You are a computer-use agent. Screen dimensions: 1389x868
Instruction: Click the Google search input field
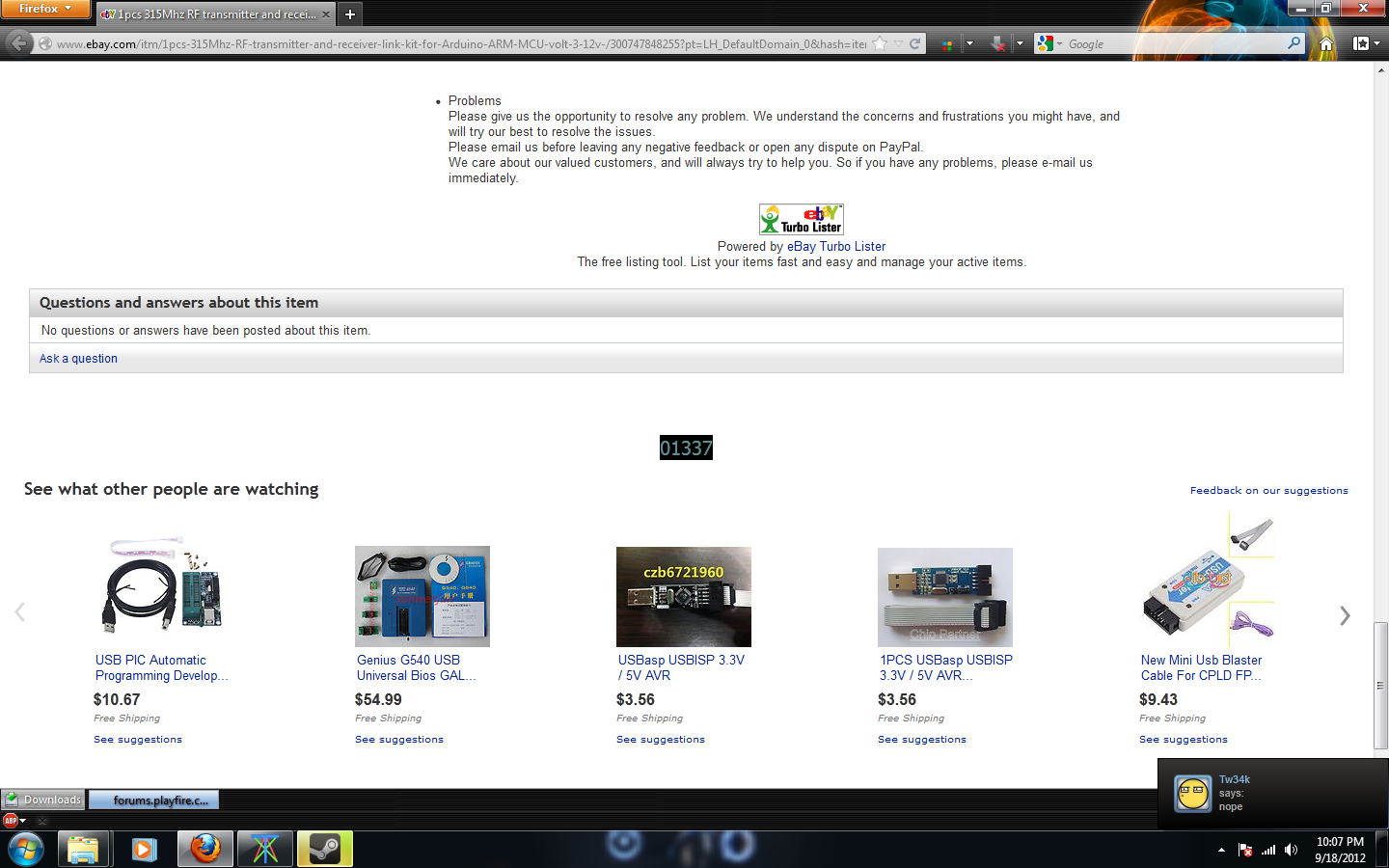(x=1175, y=43)
